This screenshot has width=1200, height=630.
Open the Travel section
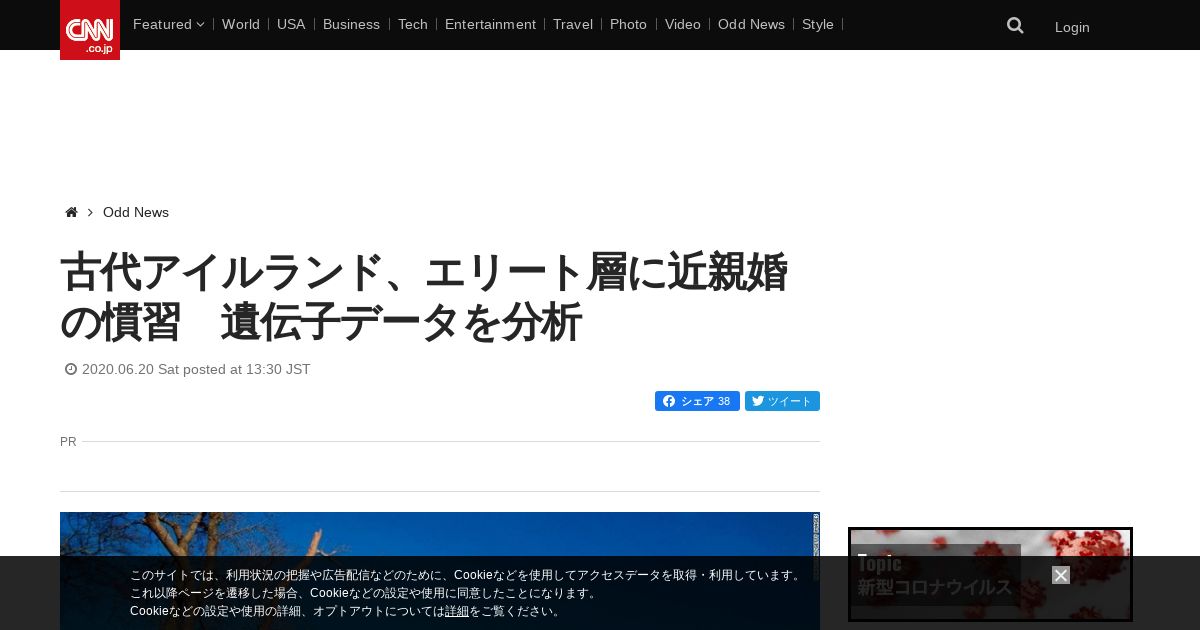click(573, 24)
